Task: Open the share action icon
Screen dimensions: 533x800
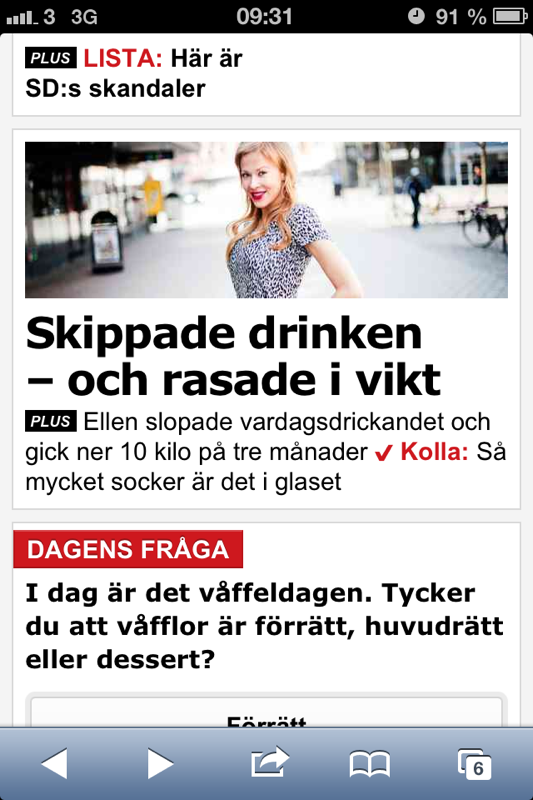Action: point(270,761)
